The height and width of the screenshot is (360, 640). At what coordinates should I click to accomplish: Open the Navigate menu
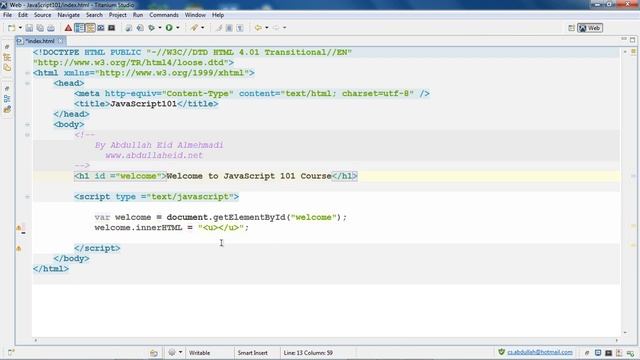coord(69,15)
